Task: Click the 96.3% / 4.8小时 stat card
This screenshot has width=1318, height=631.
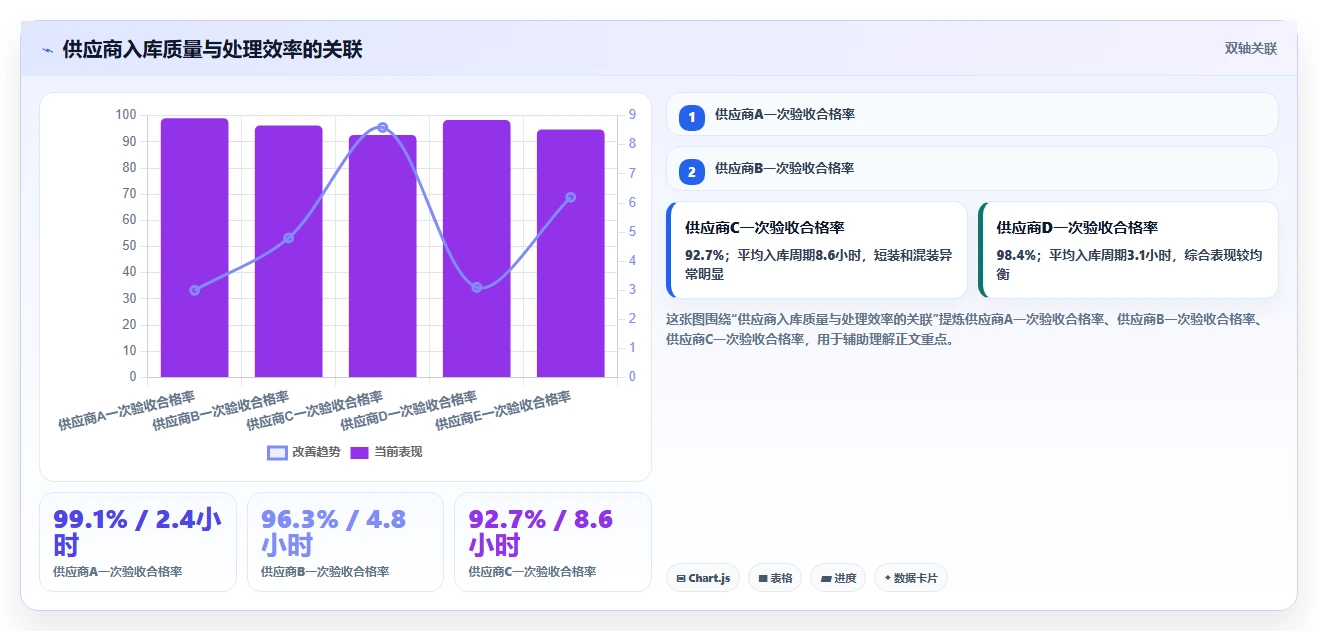Action: [345, 541]
